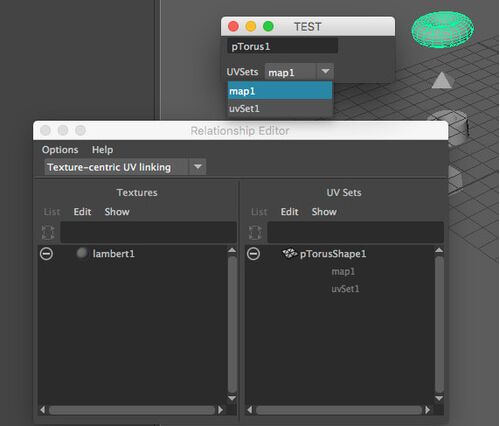
Task: Select uvSet1 under pTorusShape1 in UV Sets
Action: coord(345,289)
